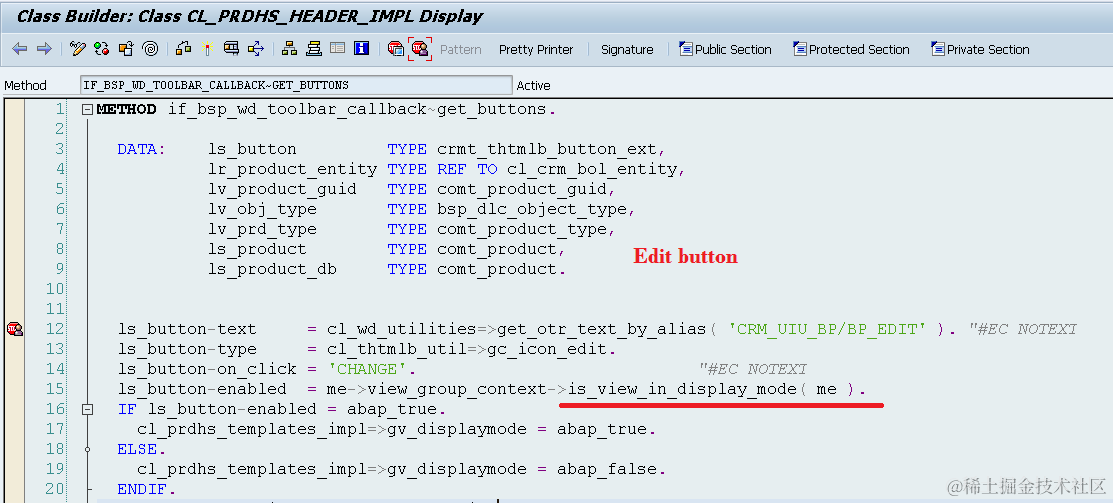Image resolution: width=1113 pixels, height=503 pixels.
Task: Click 'abap_false' on line 19
Action: (607, 469)
